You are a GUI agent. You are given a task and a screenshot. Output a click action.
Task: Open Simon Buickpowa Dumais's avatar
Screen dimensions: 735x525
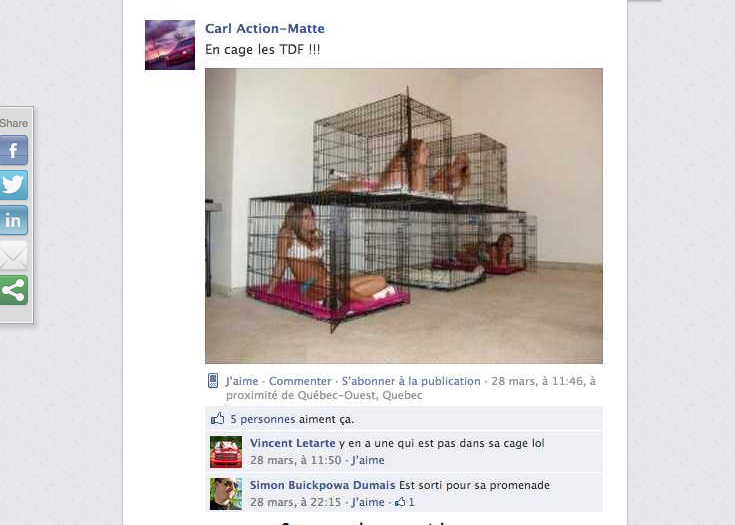(226, 494)
